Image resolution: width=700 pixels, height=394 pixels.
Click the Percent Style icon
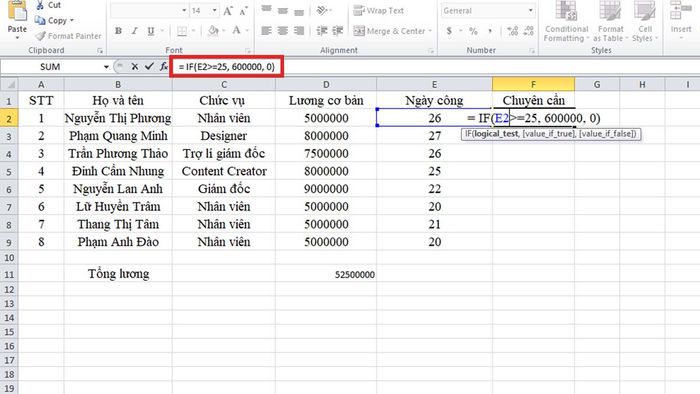473,31
